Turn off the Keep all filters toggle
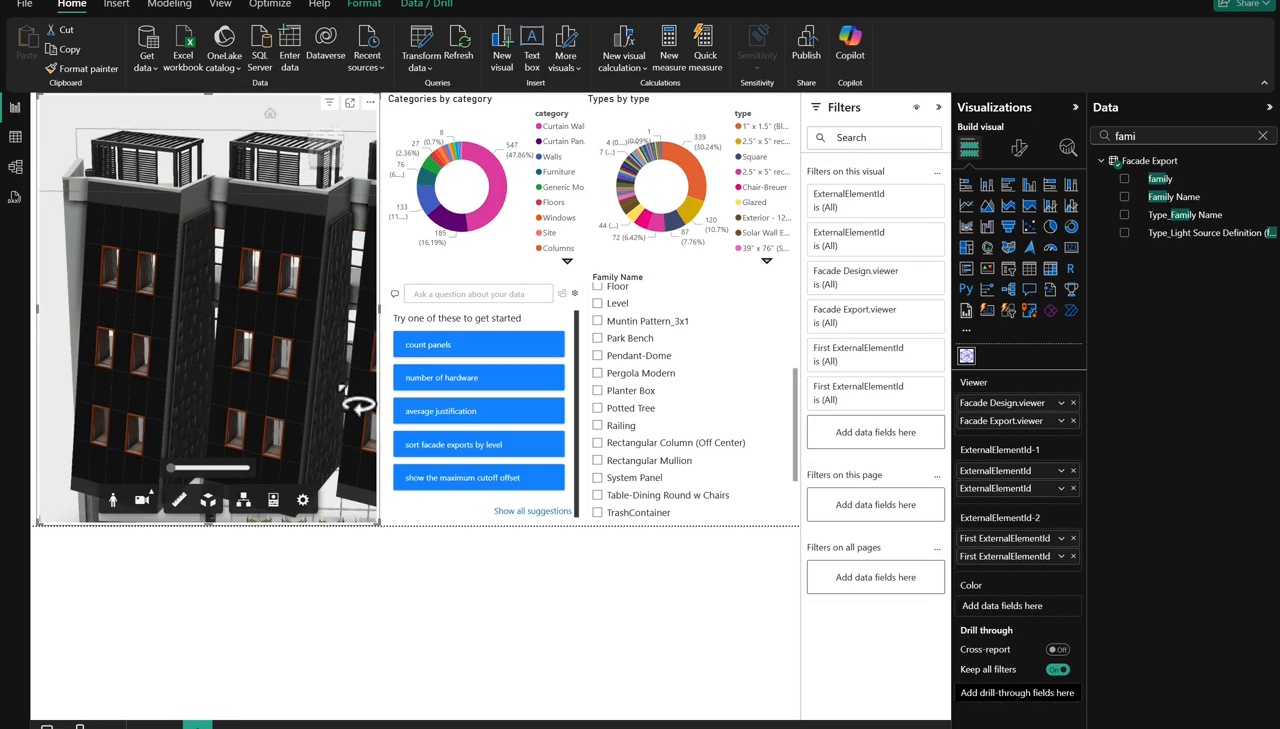Screen dimensions: 1280x729 pos(1057,670)
